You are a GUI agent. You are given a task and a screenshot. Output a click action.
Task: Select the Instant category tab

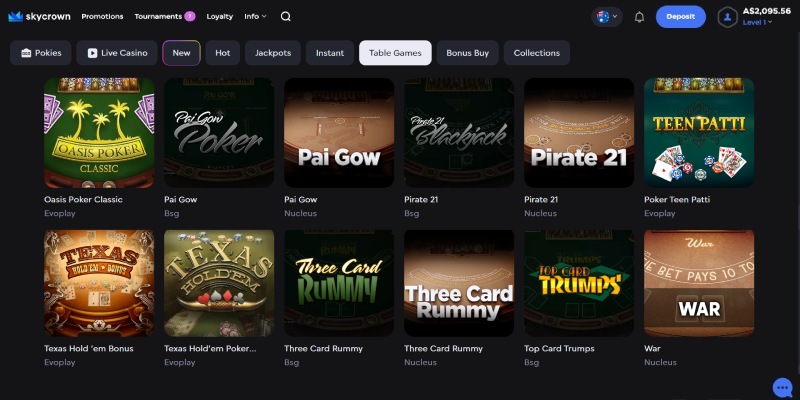(330, 53)
